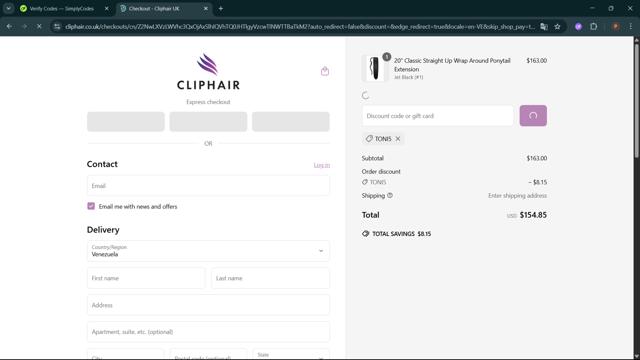The height and width of the screenshot is (360, 640).
Task: Focus the Email input field
Action: click(208, 186)
